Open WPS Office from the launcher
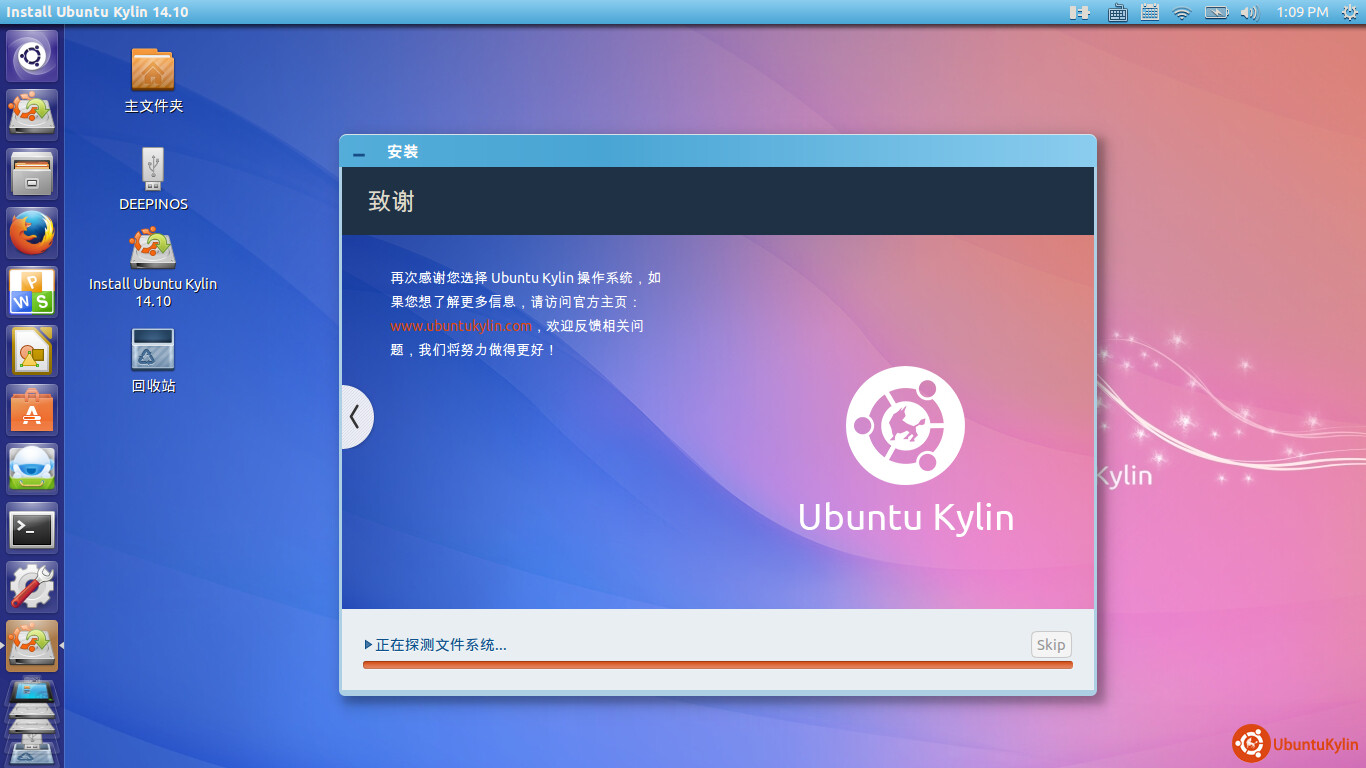This screenshot has height=768, width=1366. click(32, 292)
